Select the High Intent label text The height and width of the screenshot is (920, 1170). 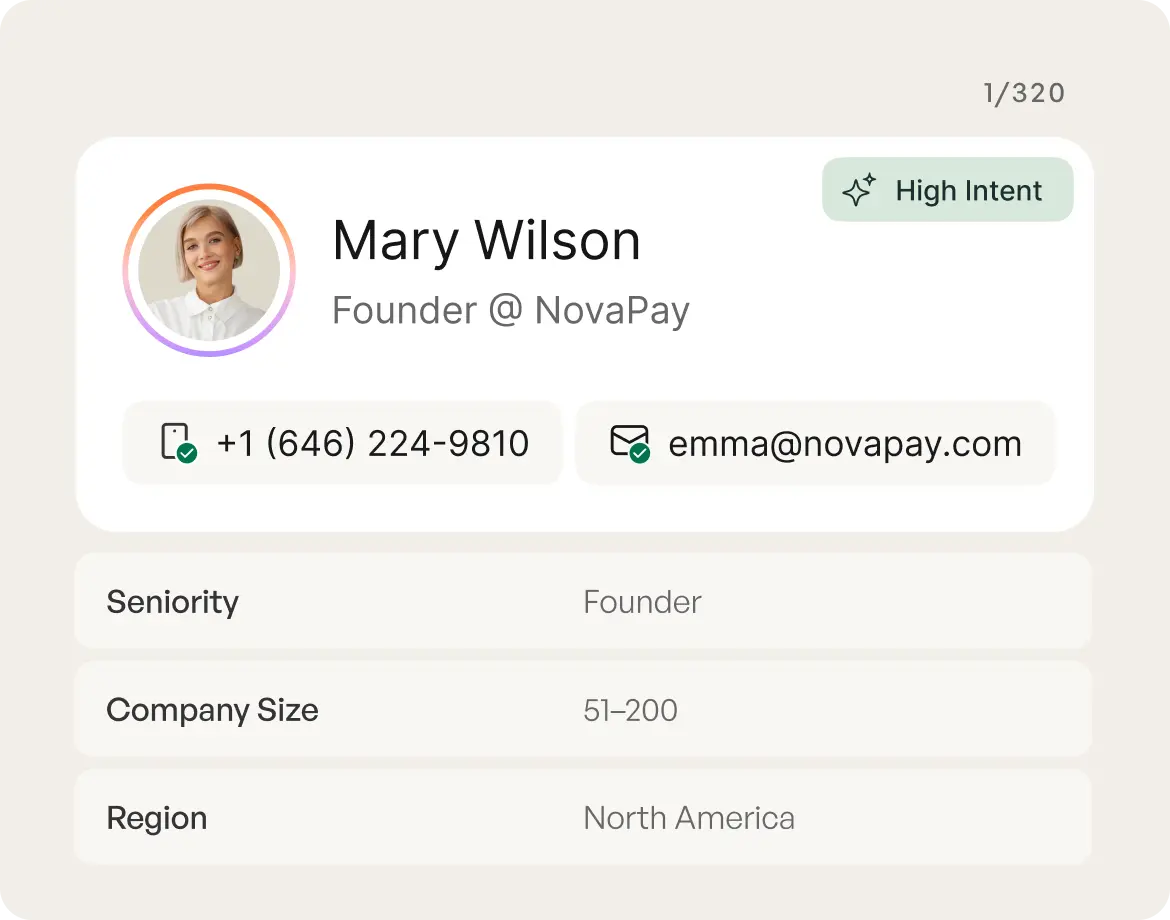pyautogui.click(x=968, y=191)
